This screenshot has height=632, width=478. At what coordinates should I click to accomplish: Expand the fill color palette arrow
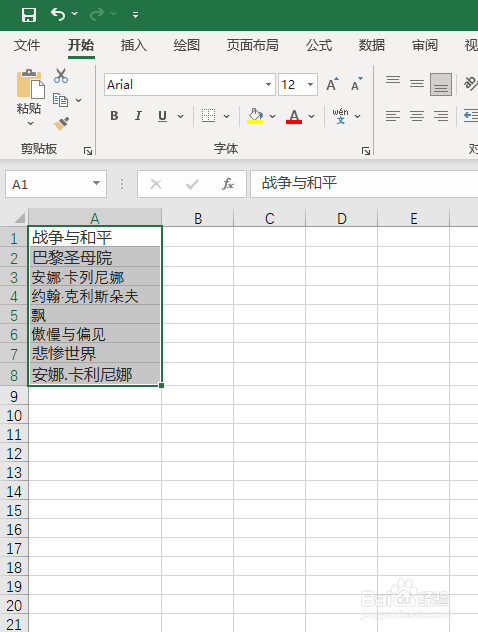tap(273, 116)
